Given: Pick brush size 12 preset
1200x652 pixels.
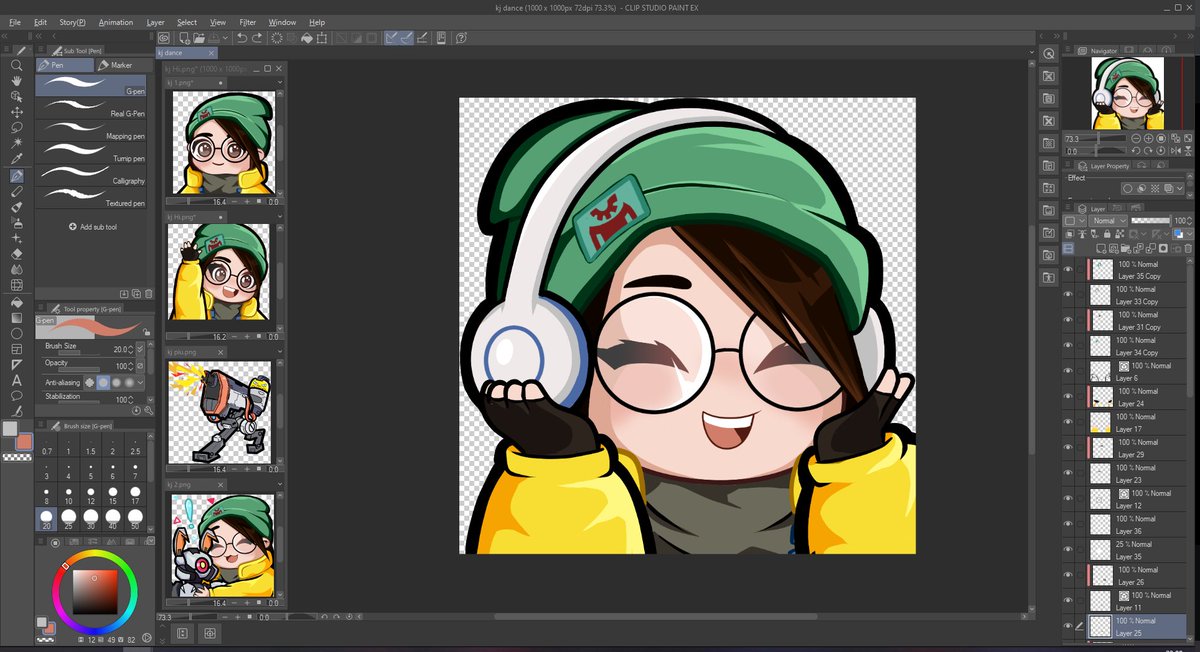Looking at the screenshot, I should [91, 495].
